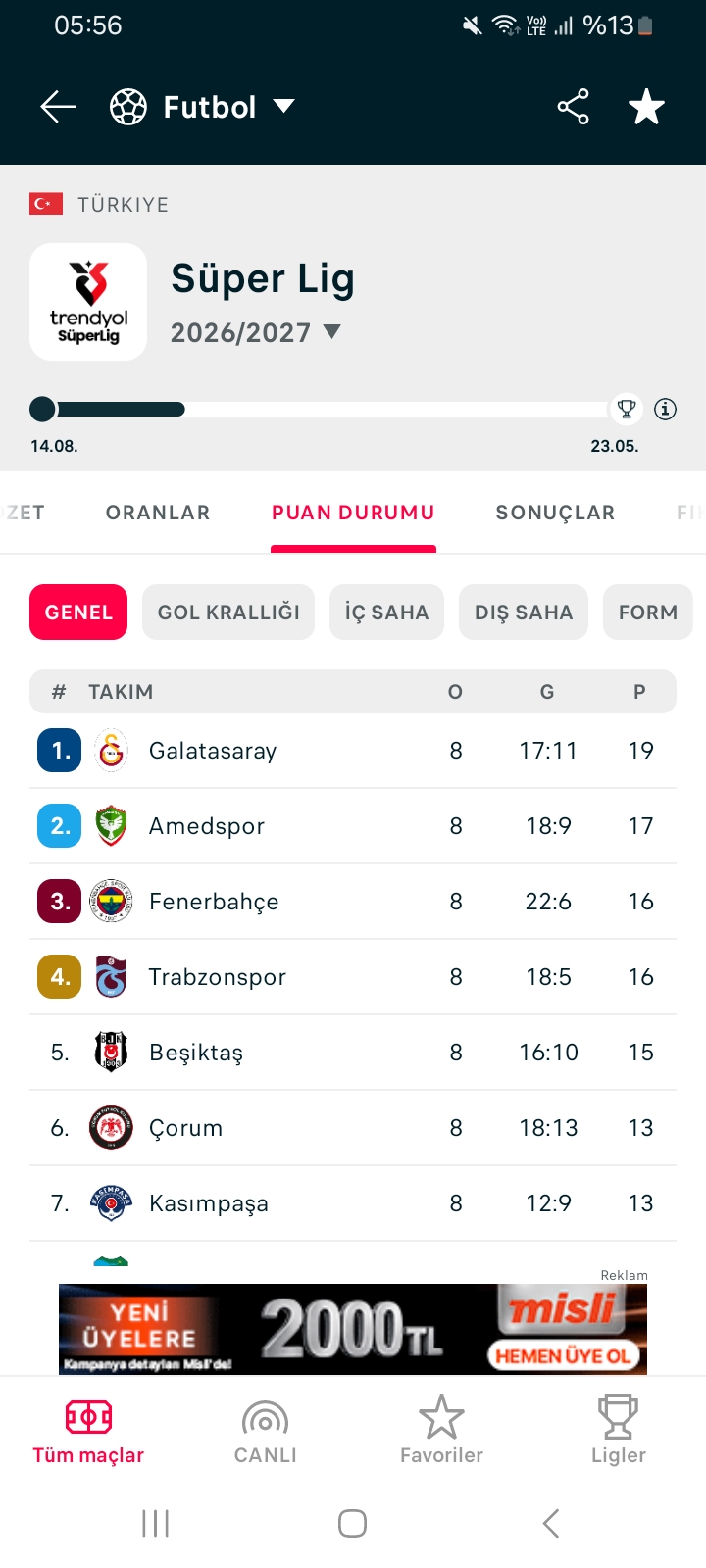Tap the trophy icon on season timeline
The height and width of the screenshot is (1568, 706).
point(626,409)
